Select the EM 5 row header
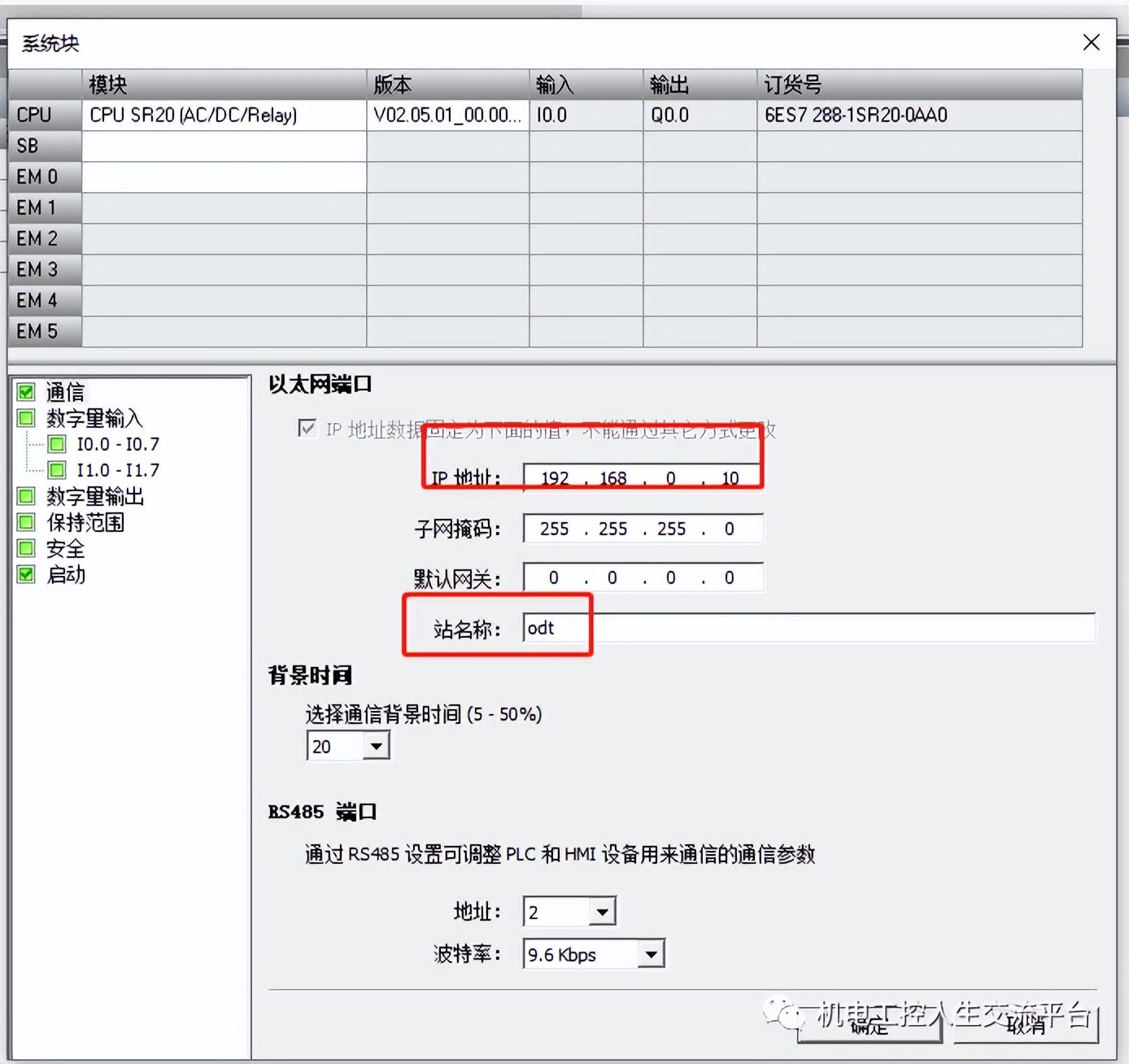Image resolution: width=1129 pixels, height=1064 pixels. click(x=45, y=332)
